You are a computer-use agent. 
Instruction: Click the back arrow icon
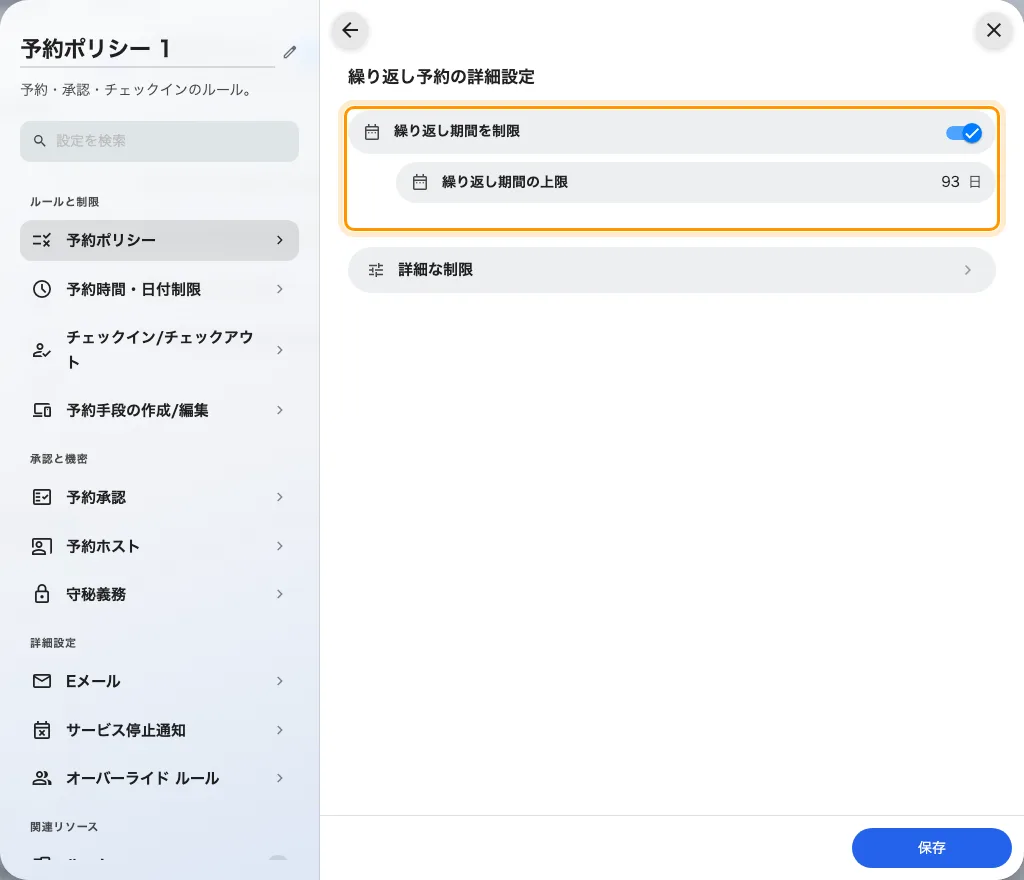(350, 30)
